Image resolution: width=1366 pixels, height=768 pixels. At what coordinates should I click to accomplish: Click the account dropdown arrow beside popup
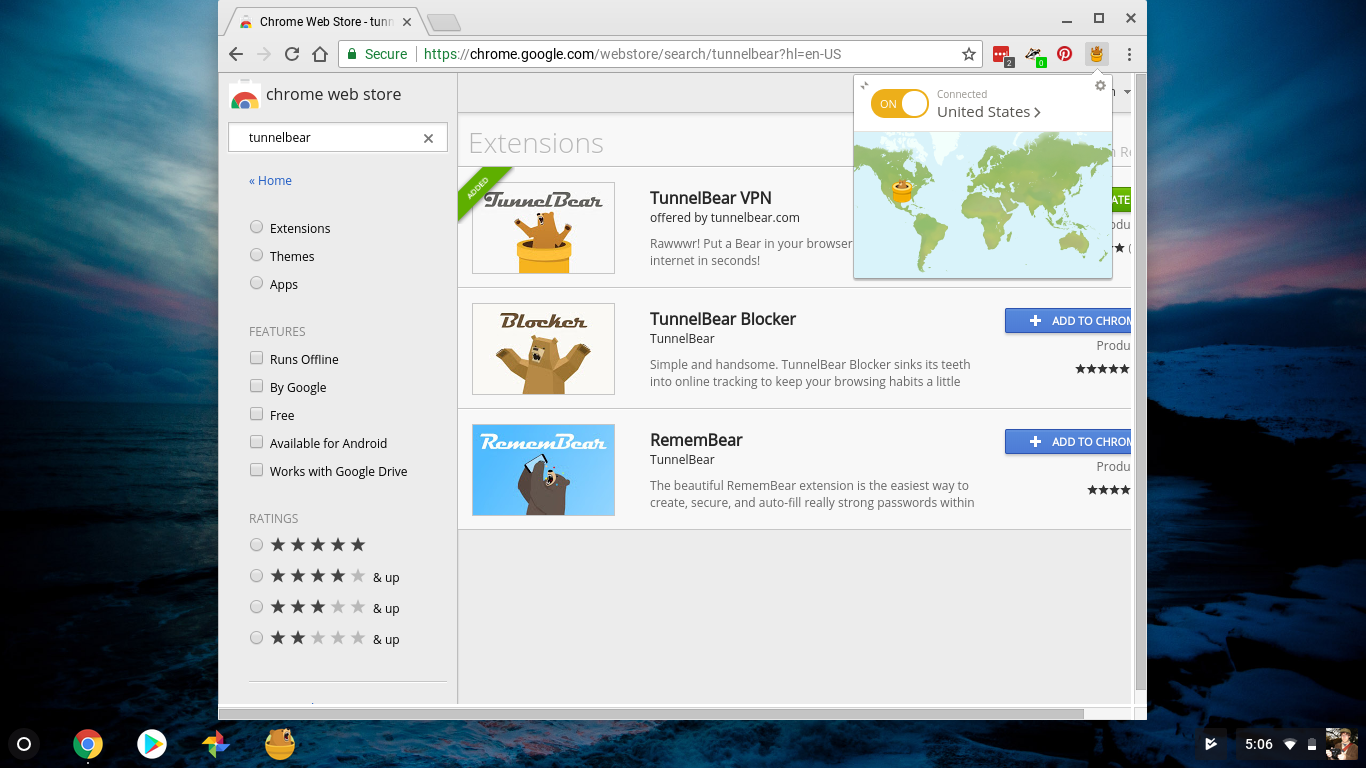[x=1128, y=92]
